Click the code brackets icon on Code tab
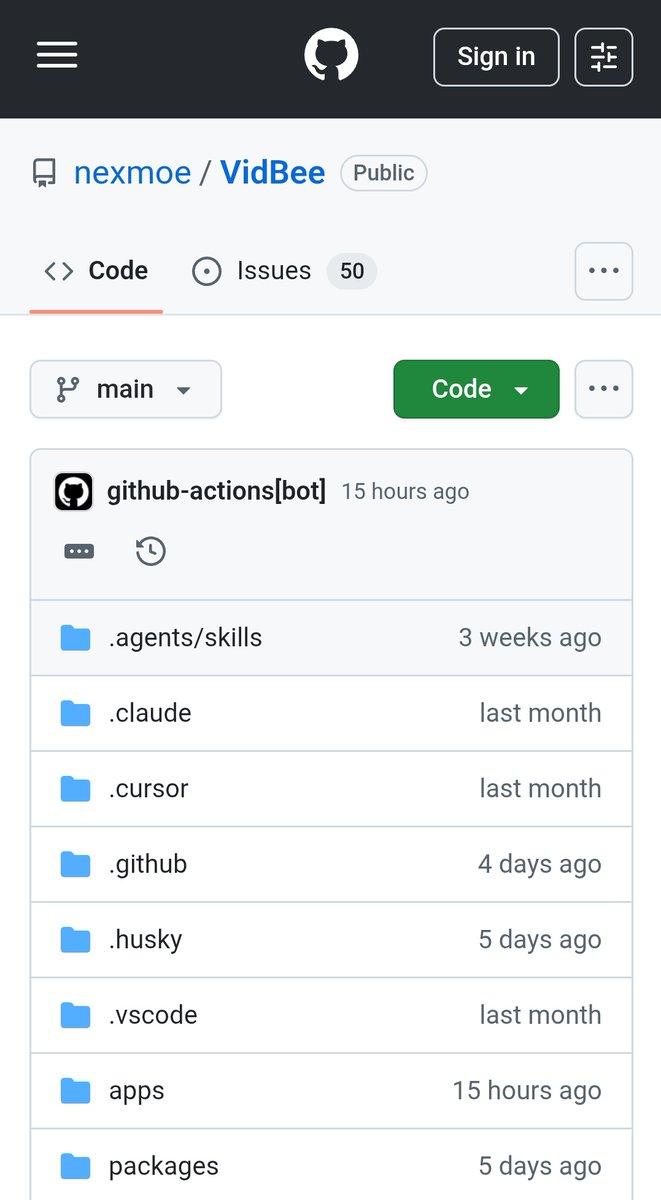The height and width of the screenshot is (1200, 661). [x=59, y=271]
